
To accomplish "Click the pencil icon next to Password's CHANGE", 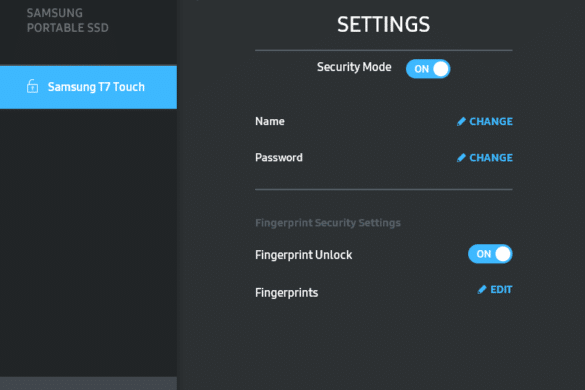I will pos(461,158).
